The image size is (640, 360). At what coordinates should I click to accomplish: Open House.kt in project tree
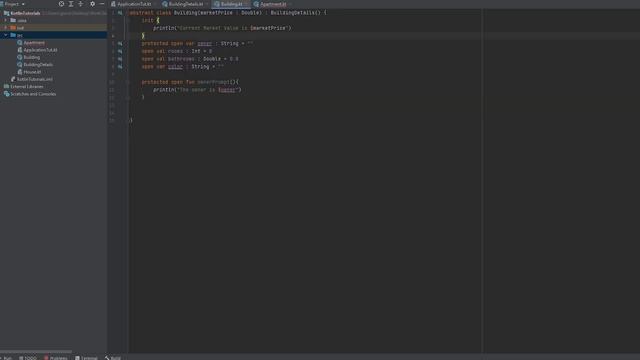[x=32, y=72]
